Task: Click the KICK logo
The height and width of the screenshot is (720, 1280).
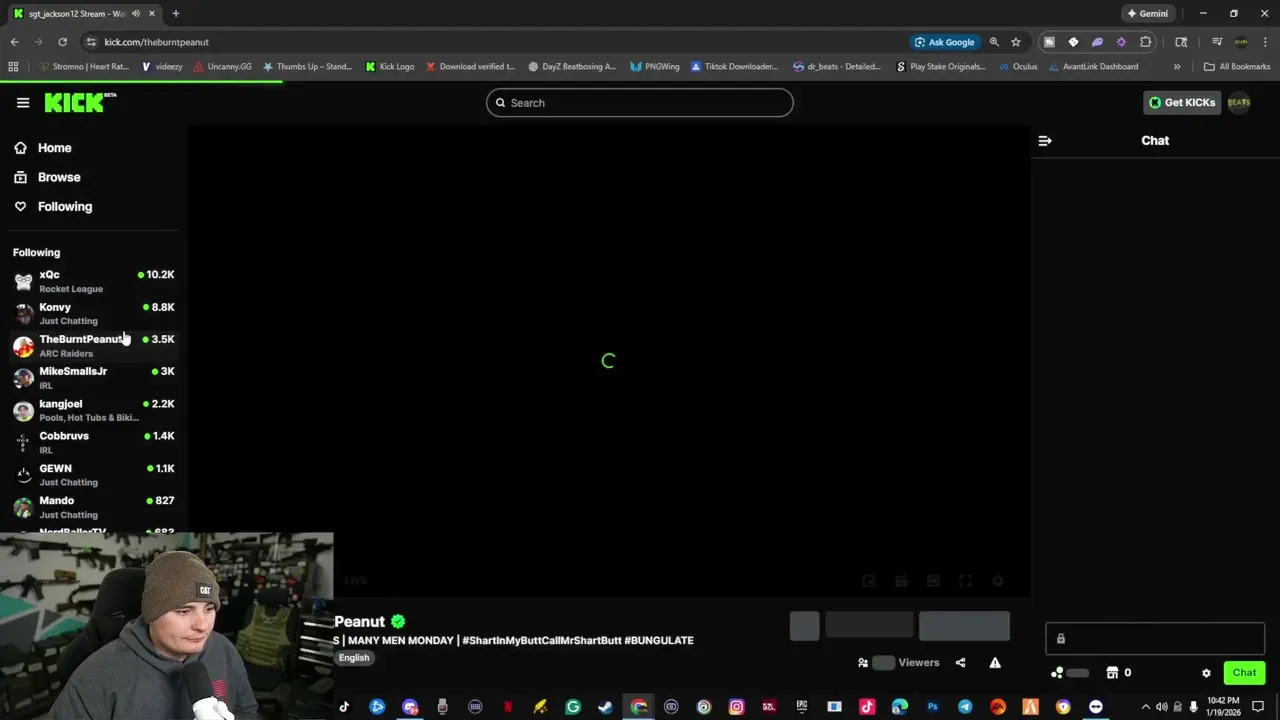Action: [x=80, y=102]
